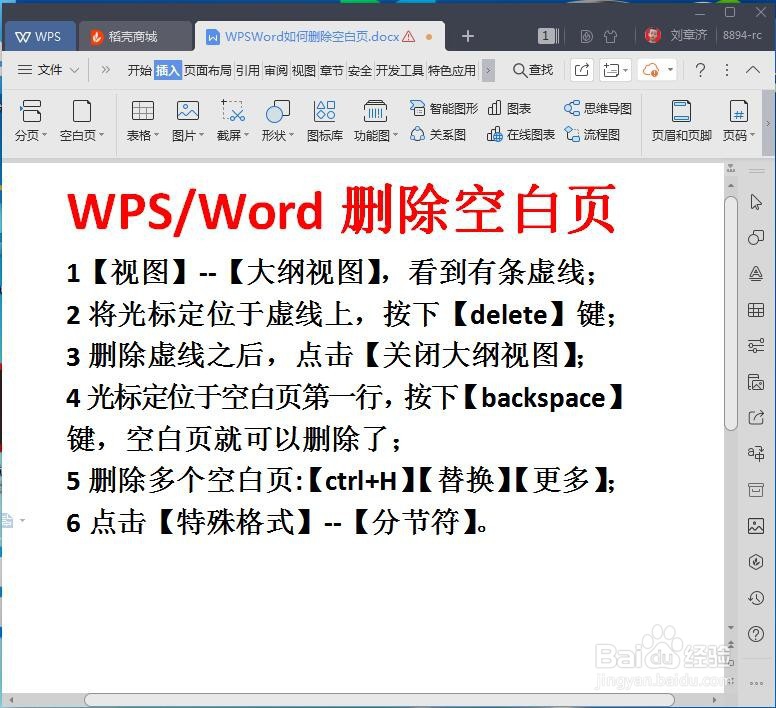Open the 视图 ribbon tab
This screenshot has width=776, height=708.
(303, 71)
